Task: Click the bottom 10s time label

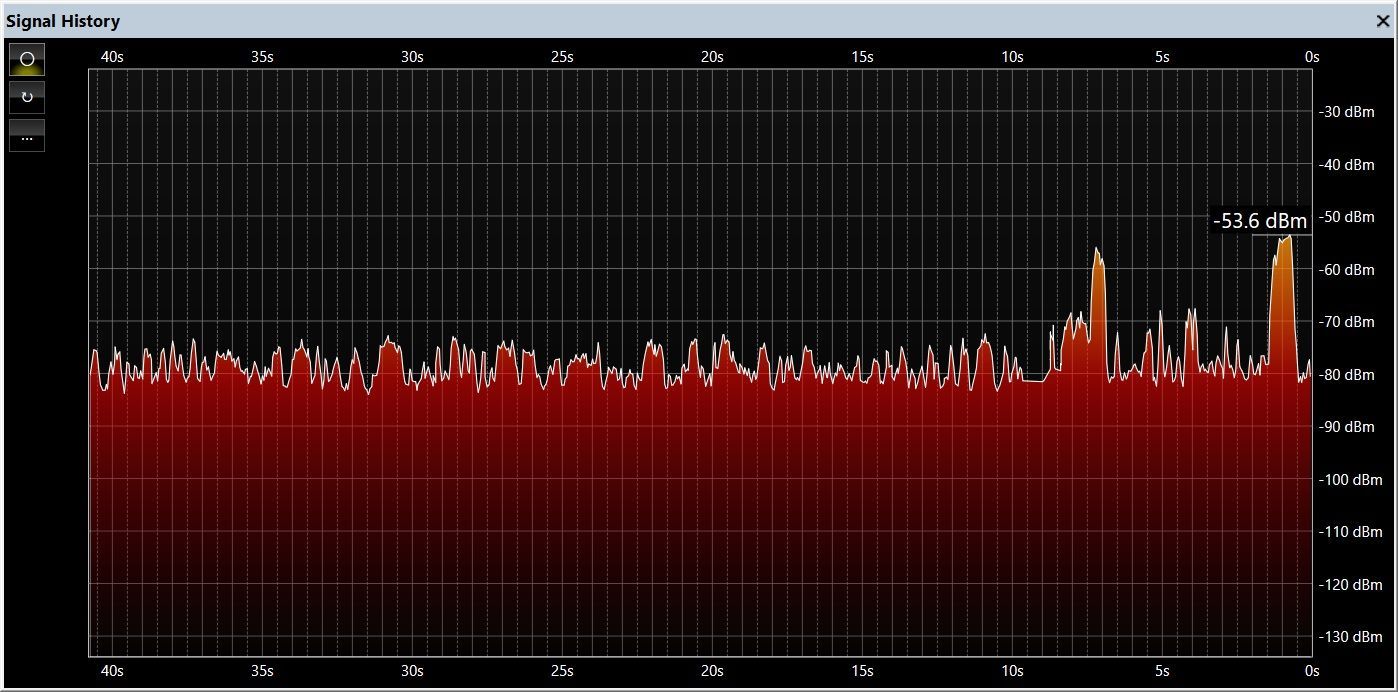Action: pyautogui.click(x=1012, y=671)
